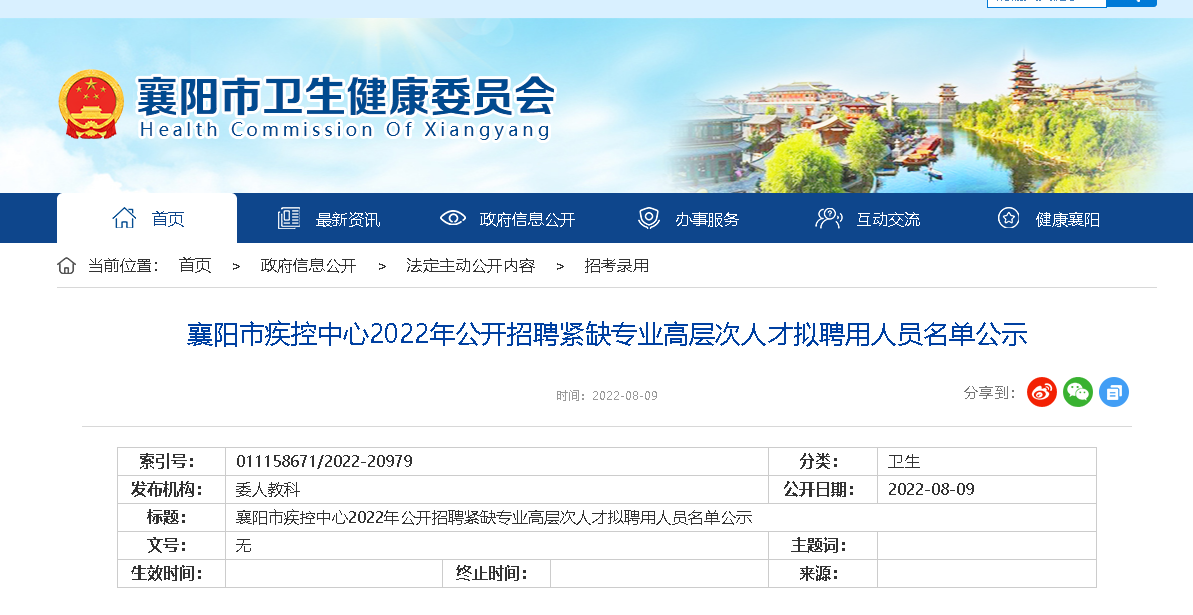1193x615 pixels.
Task: Click the 襄阳市卫生健康委员会 site title
Action: pos(346,96)
